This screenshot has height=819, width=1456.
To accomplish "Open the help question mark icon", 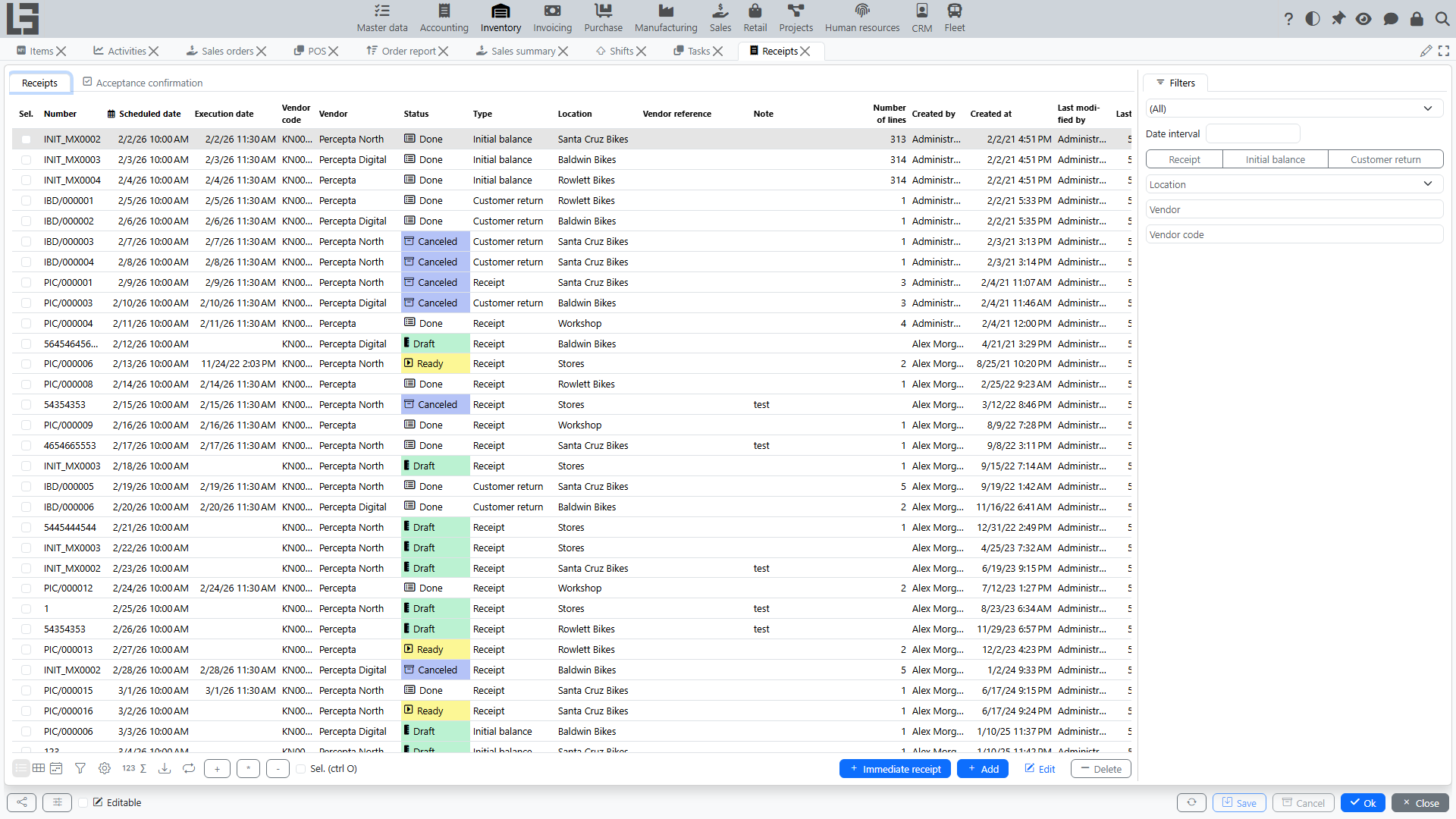I will point(1288,19).
